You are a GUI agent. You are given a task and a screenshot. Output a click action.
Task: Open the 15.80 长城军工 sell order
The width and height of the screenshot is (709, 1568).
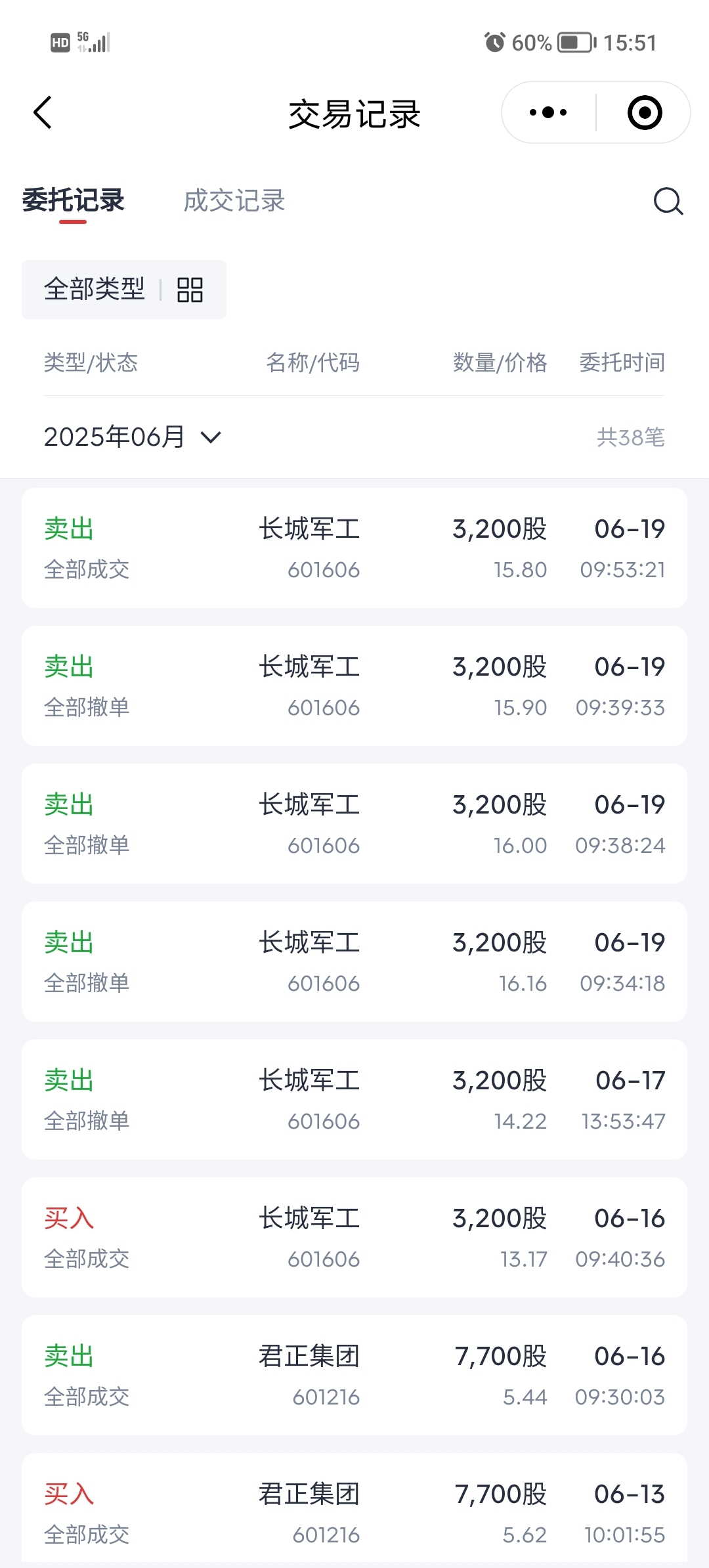pos(354,548)
